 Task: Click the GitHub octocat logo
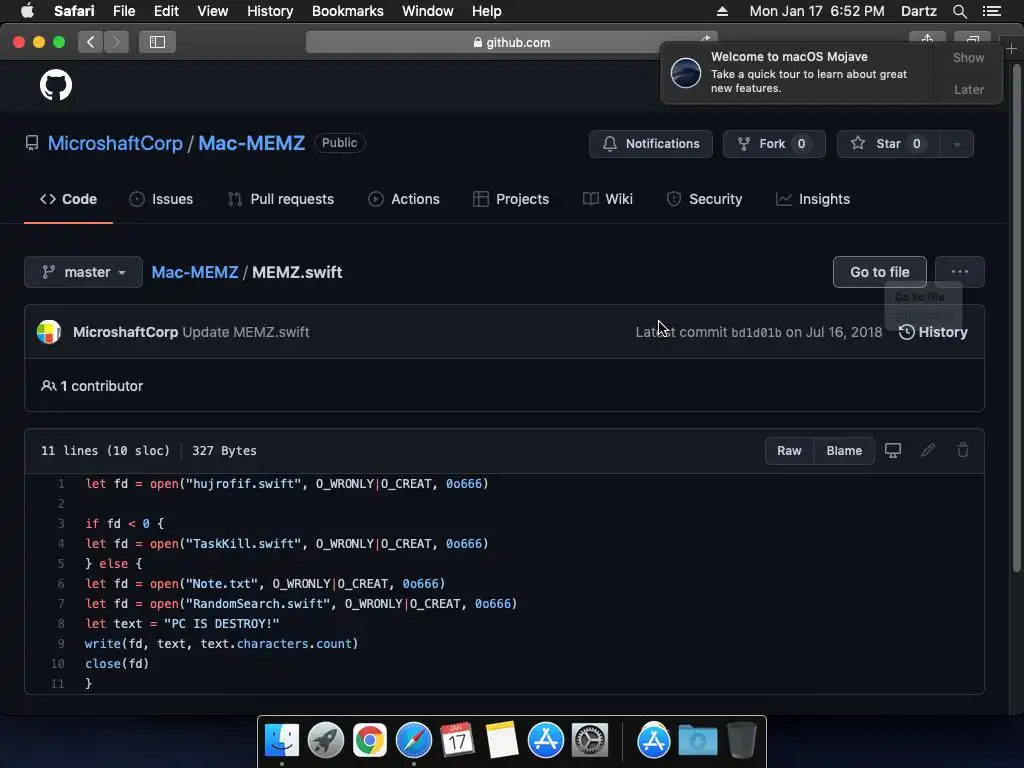coord(56,85)
